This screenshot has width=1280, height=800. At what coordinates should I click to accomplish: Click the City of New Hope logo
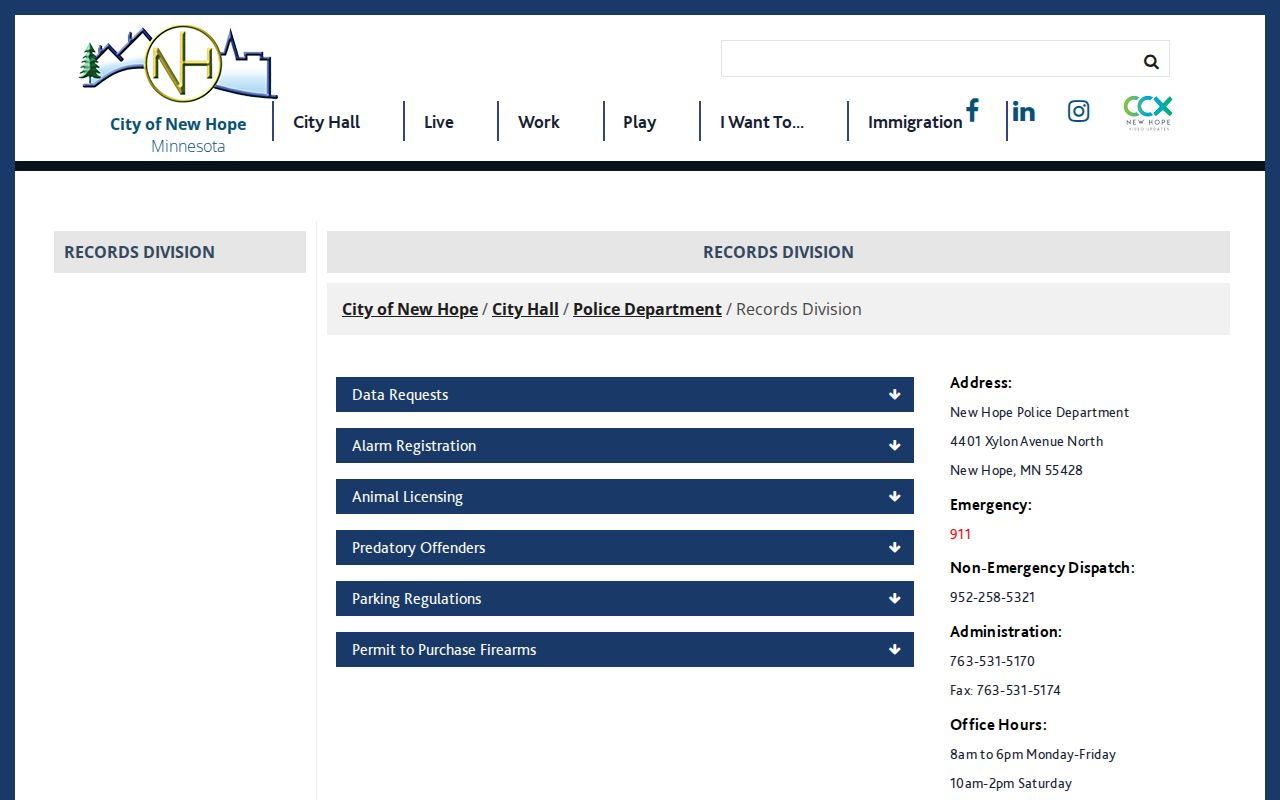[x=179, y=90]
